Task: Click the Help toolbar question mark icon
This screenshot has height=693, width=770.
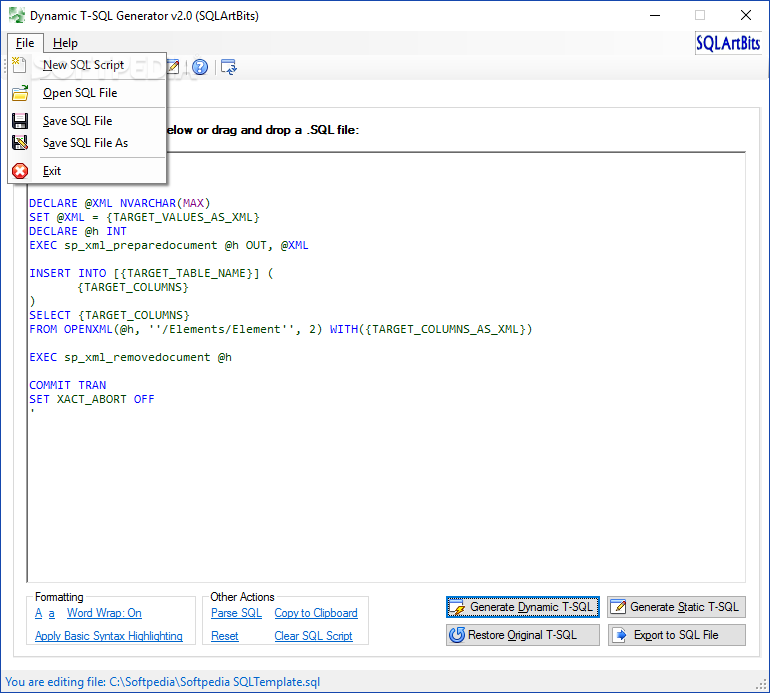Action: point(200,67)
